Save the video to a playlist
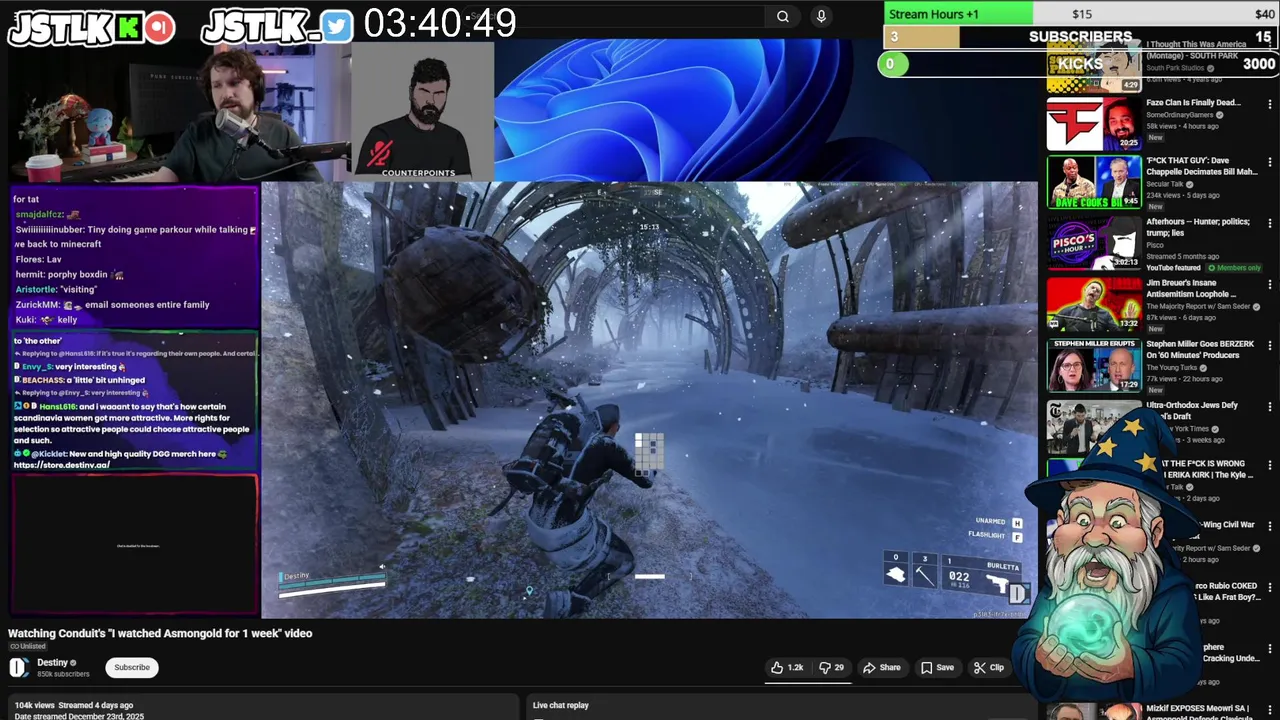 tap(937, 667)
